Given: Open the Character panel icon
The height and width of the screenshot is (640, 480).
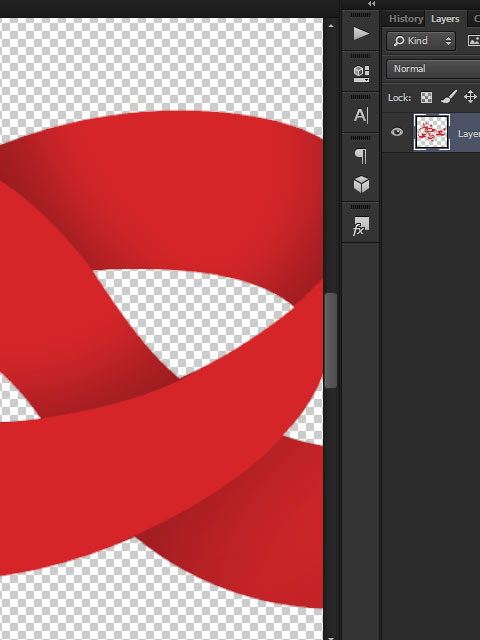Looking at the screenshot, I should [361, 115].
